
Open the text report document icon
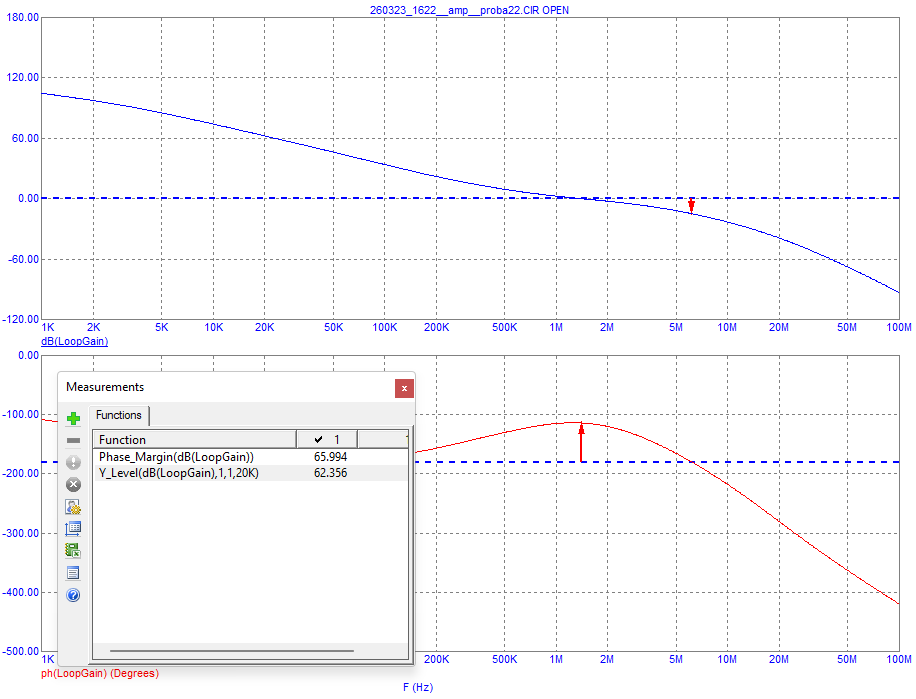pyautogui.click(x=73, y=573)
